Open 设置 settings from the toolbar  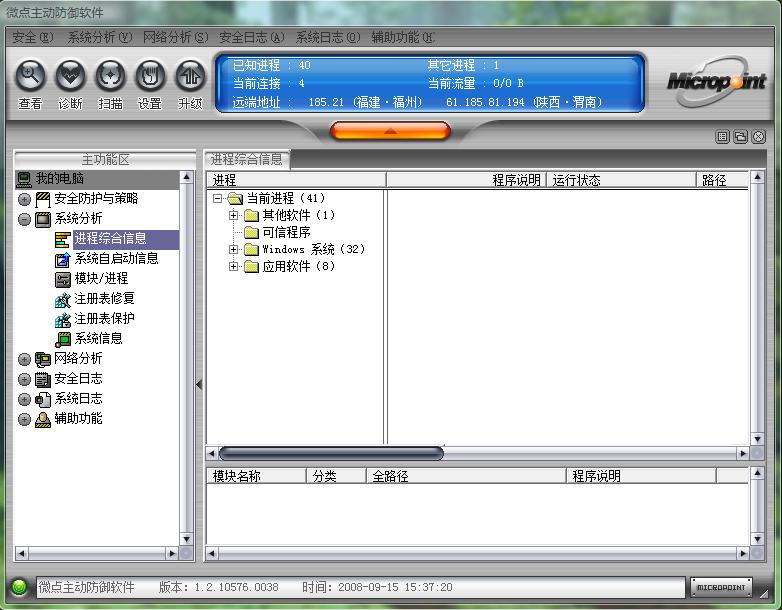[x=150, y=75]
